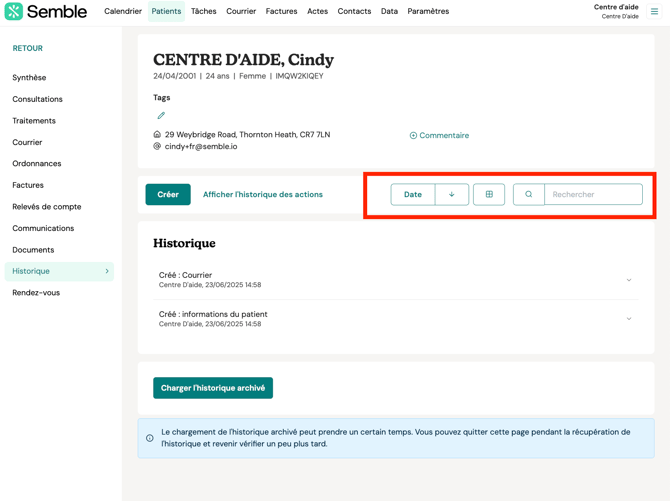Open the Calendrier menu
The height and width of the screenshot is (501, 670).
123,12
